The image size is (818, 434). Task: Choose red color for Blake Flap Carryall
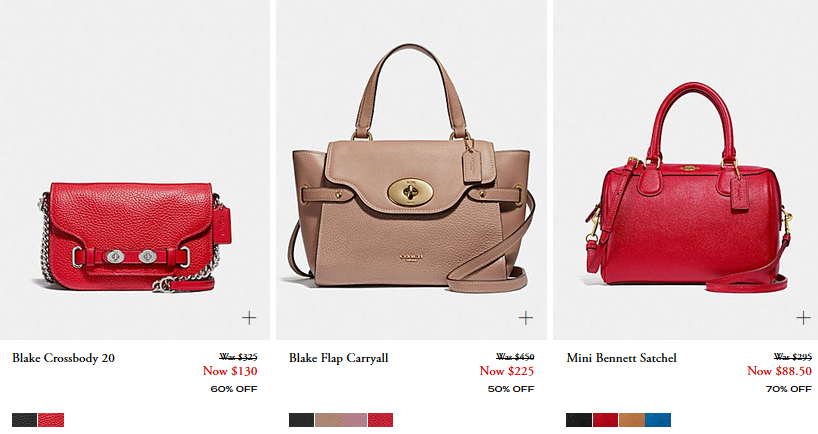tap(380, 420)
